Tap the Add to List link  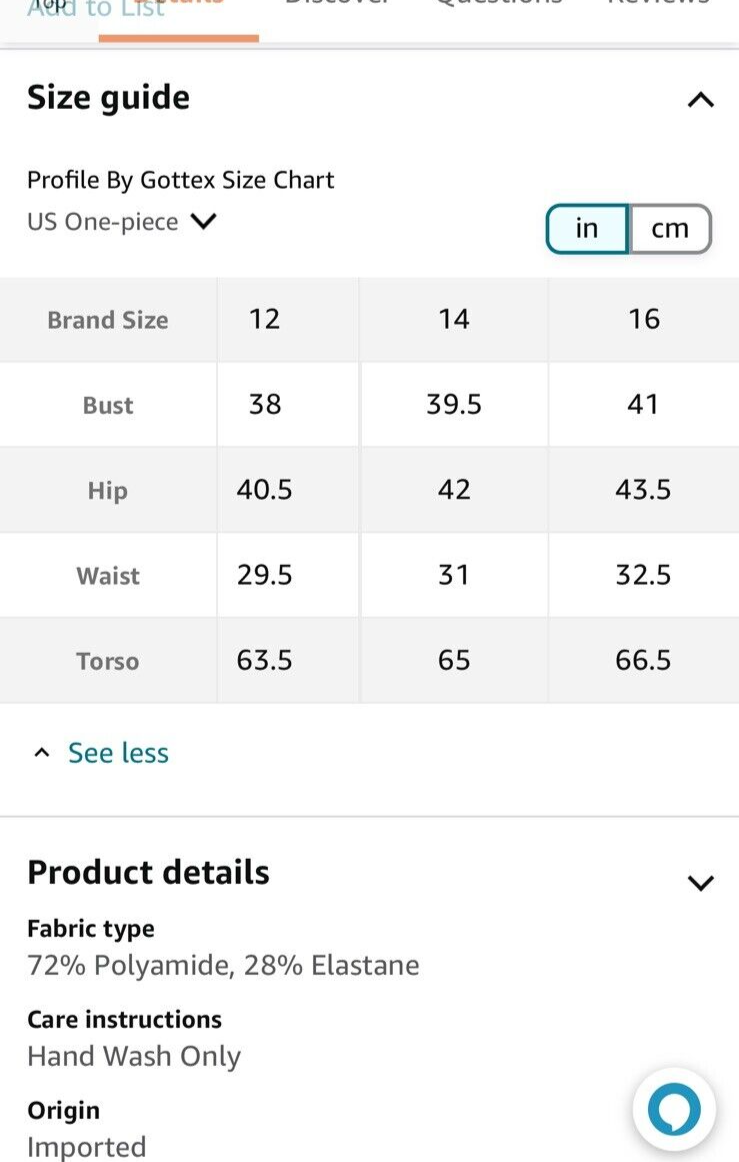tap(96, 9)
